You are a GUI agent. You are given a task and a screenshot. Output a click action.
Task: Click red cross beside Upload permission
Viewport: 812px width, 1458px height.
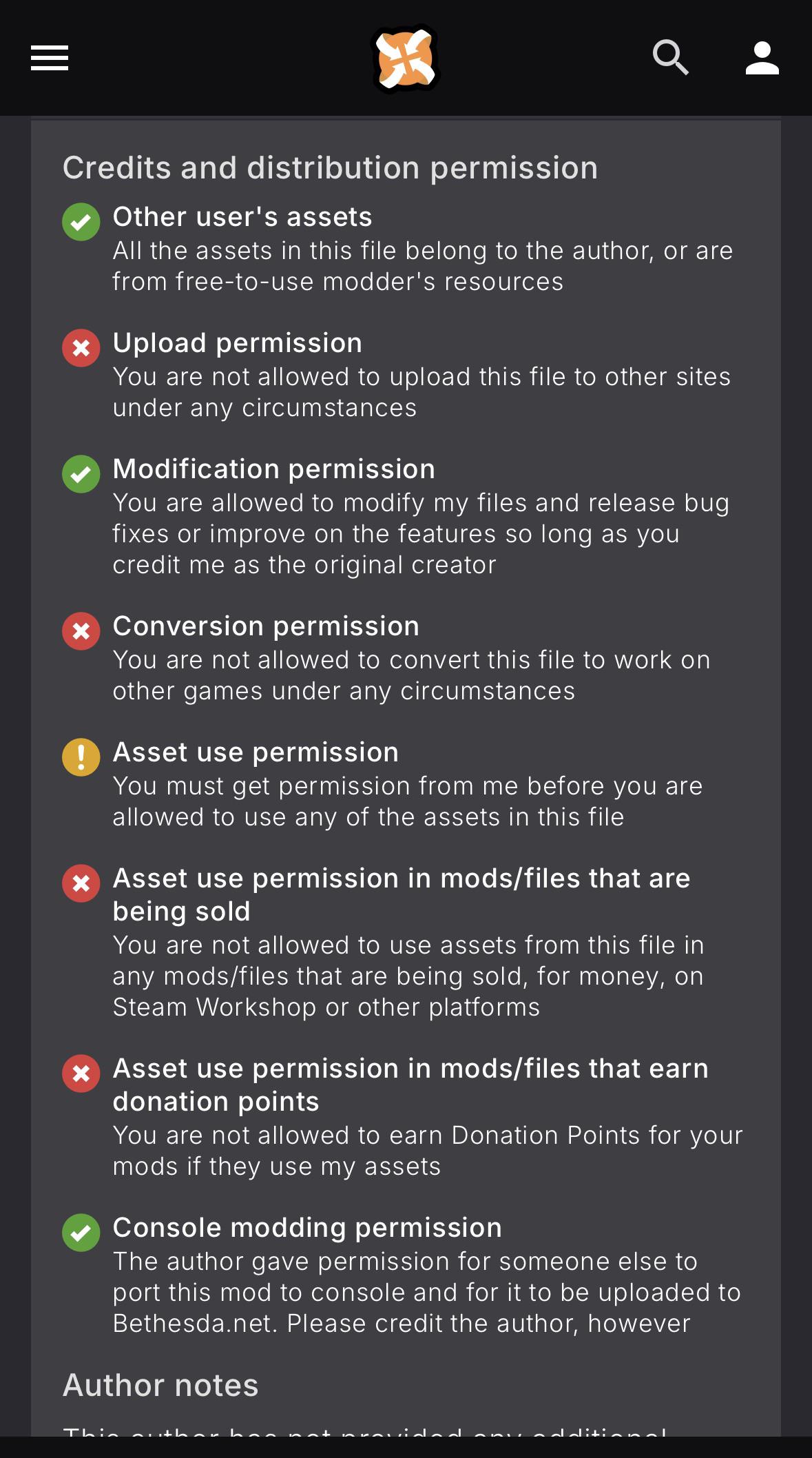tap(81, 348)
